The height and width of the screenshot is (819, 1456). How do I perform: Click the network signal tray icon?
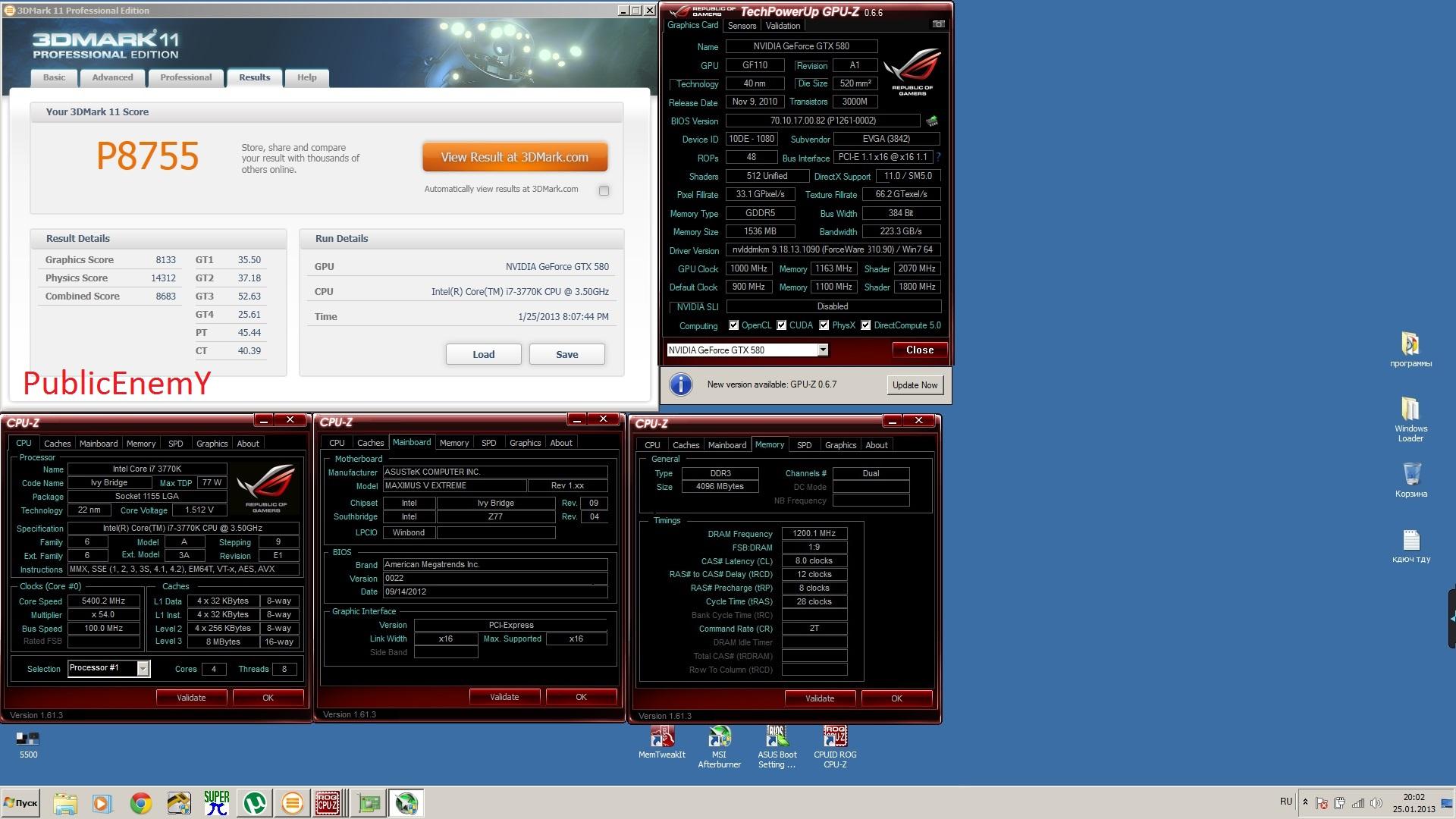[x=1357, y=803]
